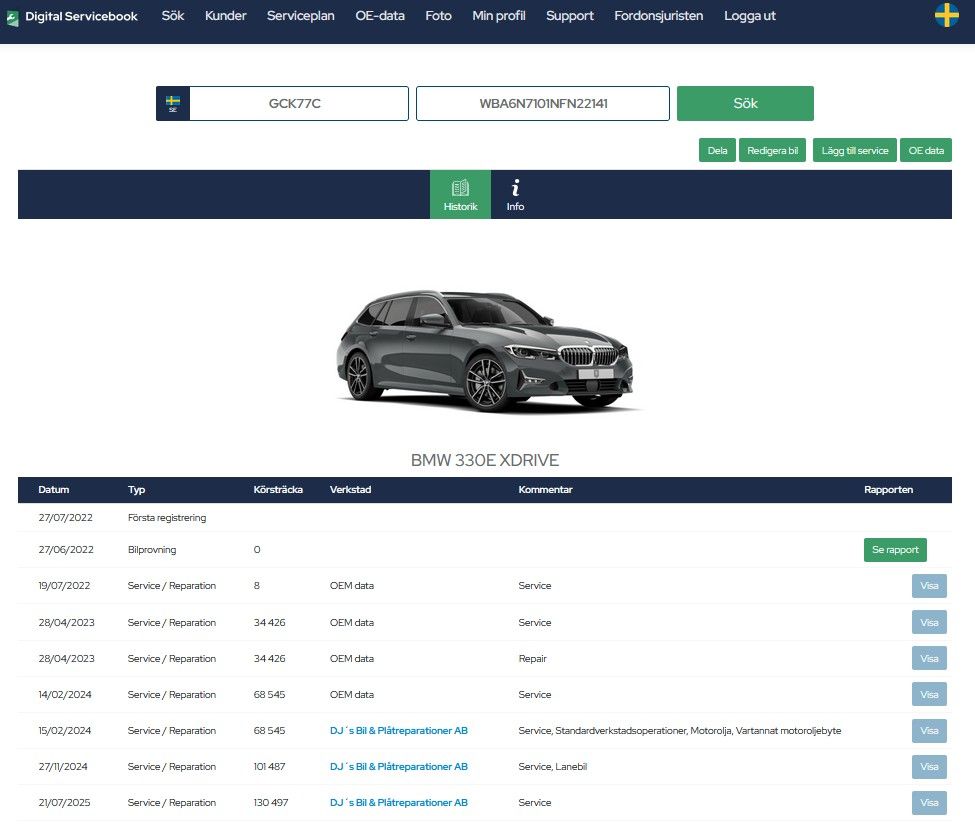Click the Dela button
Viewport: 975px width, 838px height.
(717, 151)
